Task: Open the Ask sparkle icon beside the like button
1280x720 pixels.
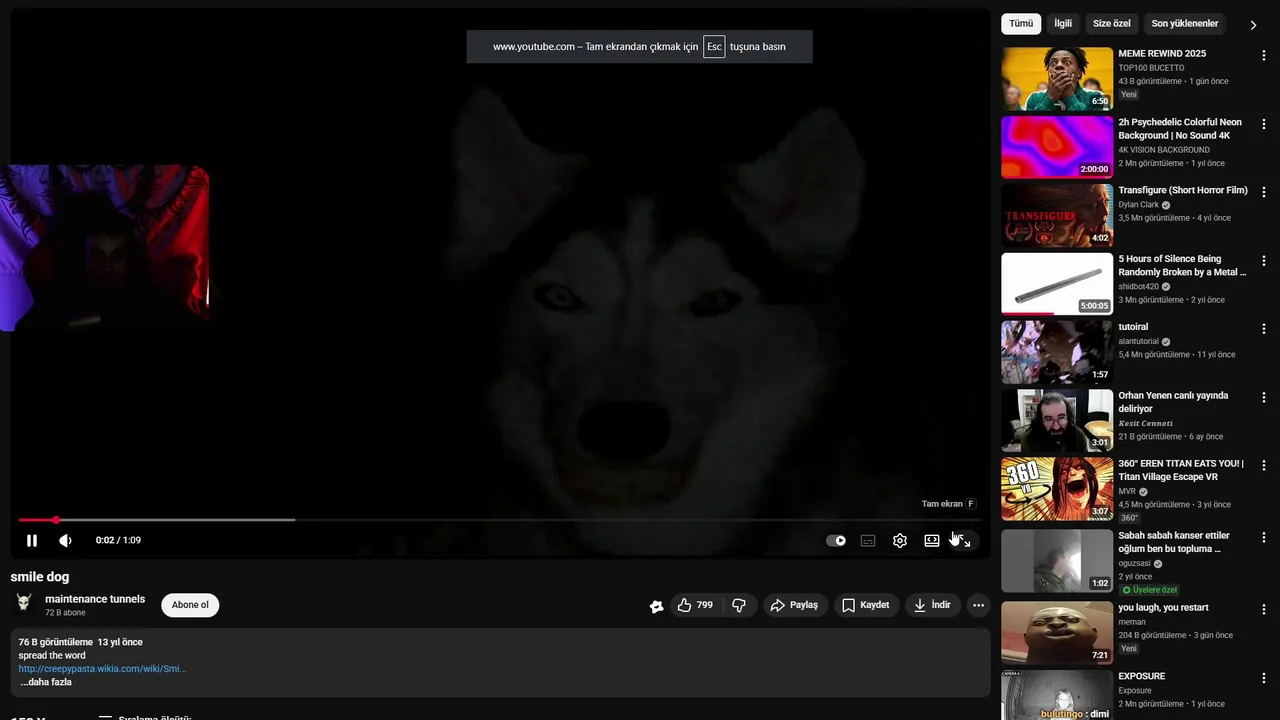Action: pos(656,605)
